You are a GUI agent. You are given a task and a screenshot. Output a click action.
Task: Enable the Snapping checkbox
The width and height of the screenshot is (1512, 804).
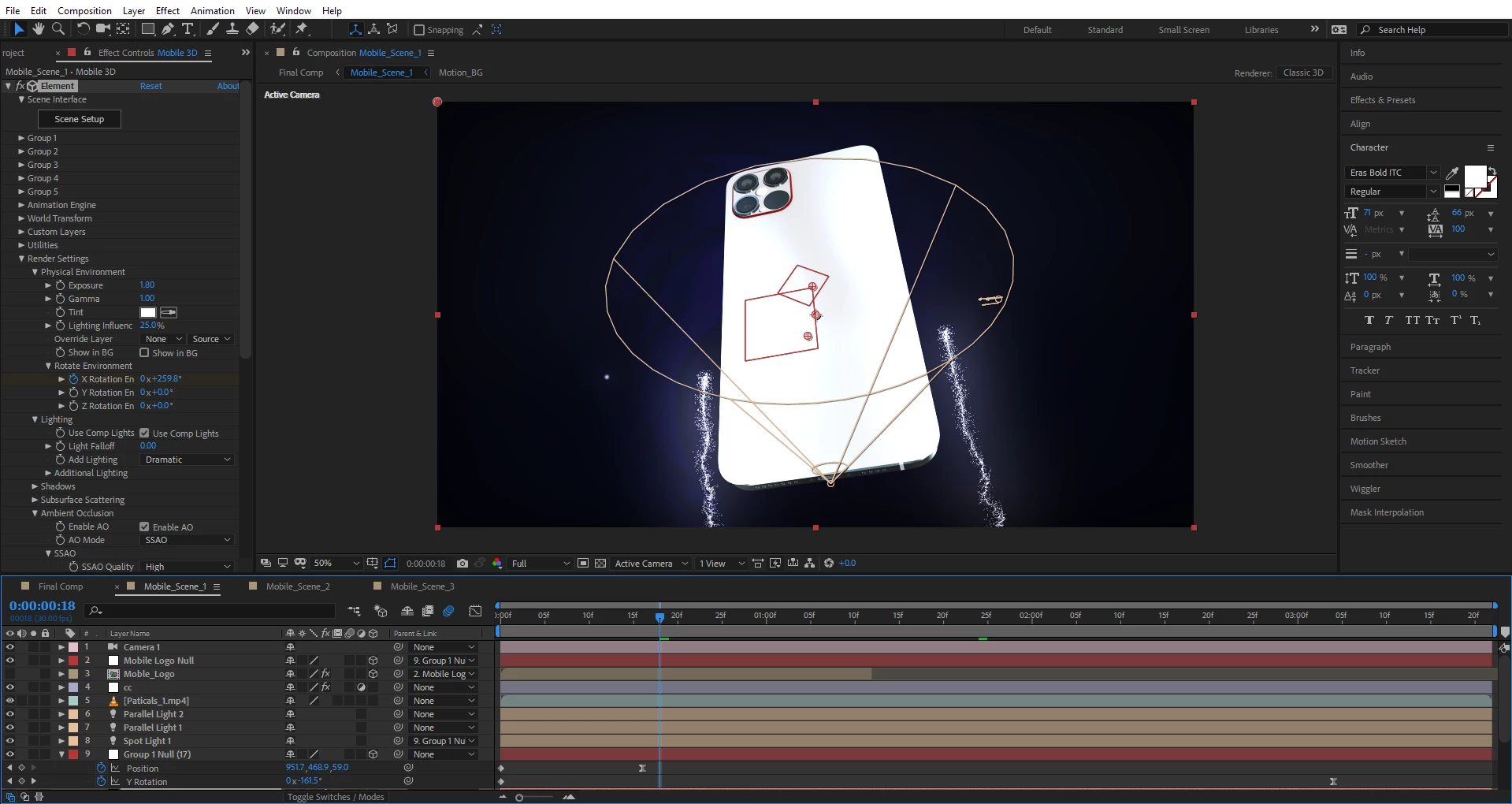coord(419,30)
